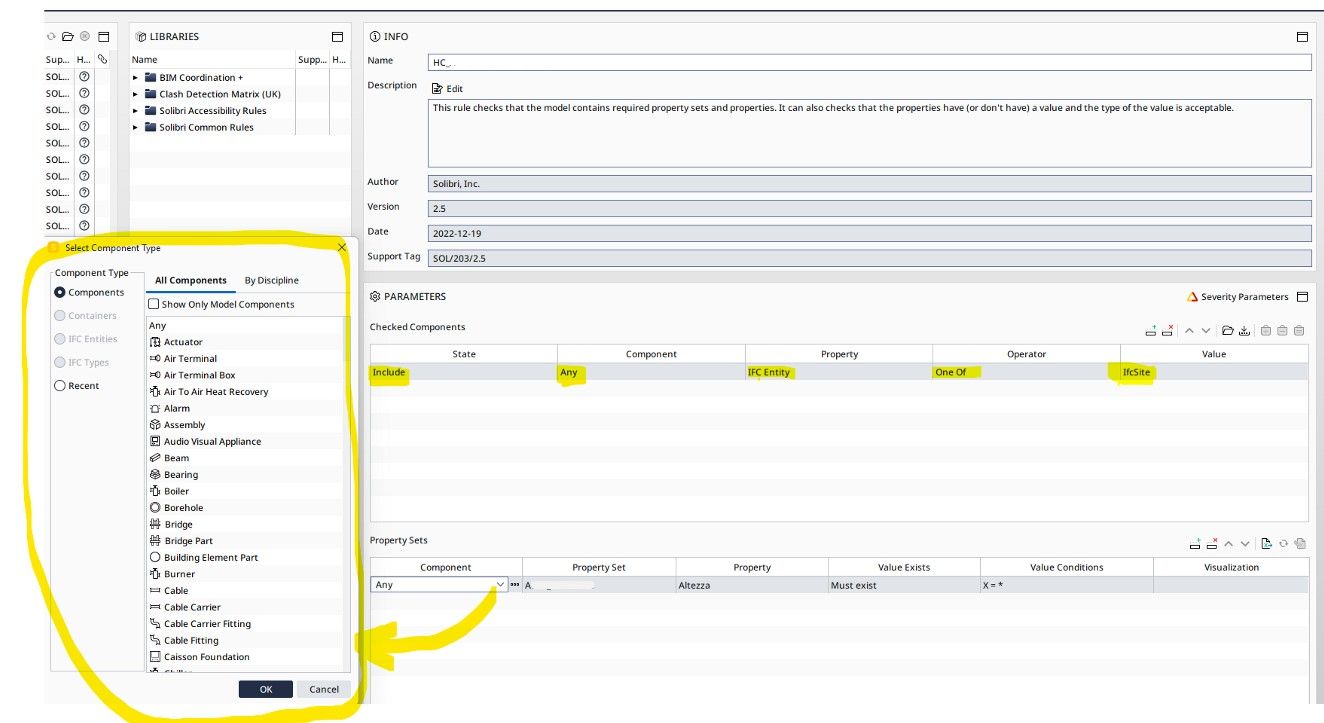The width and height of the screenshot is (1324, 723).
Task: Enable Show Only Model Components checkbox
Action: tap(154, 304)
